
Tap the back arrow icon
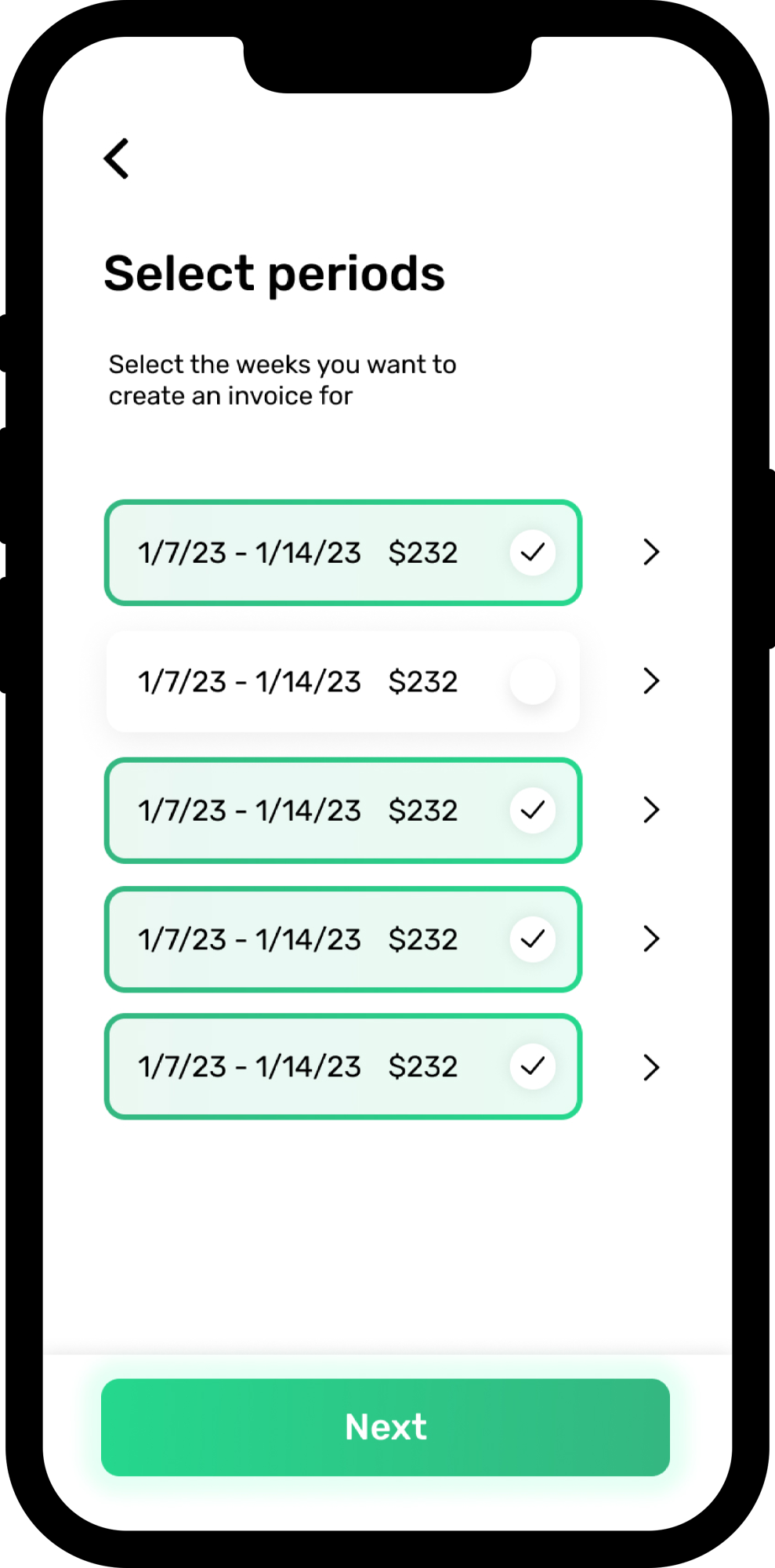click(117, 158)
